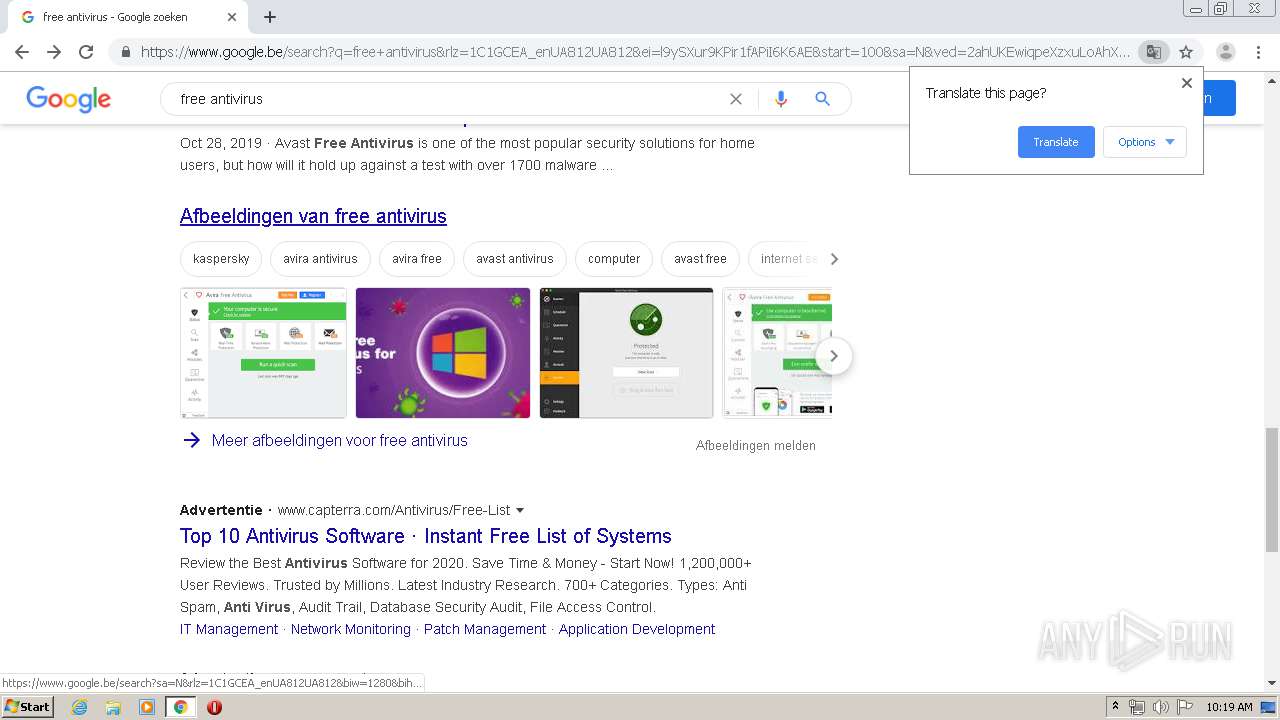
Task: Click the translate page icon in address bar
Action: click(x=1154, y=52)
